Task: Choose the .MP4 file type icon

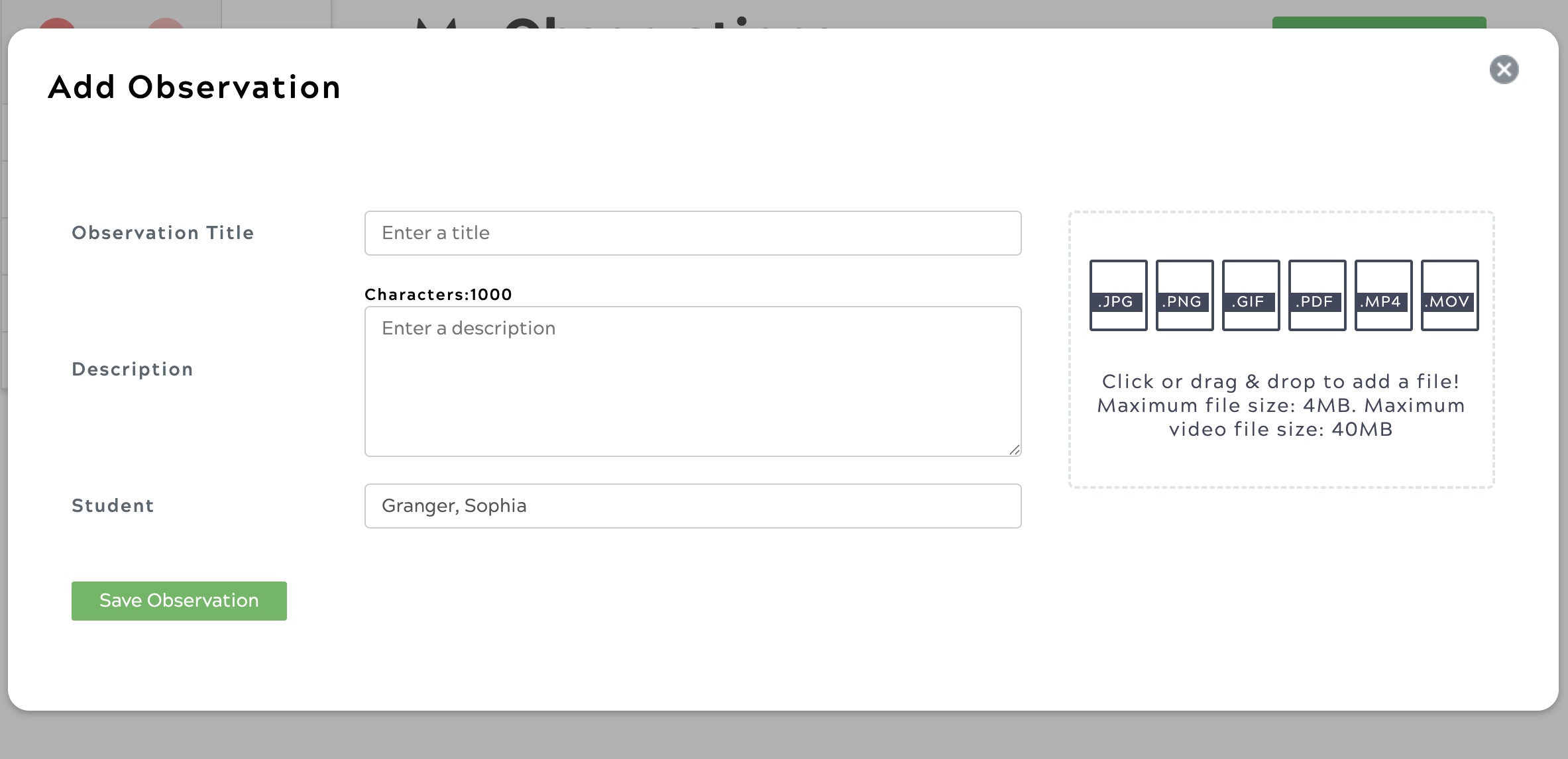Action: pyautogui.click(x=1383, y=295)
